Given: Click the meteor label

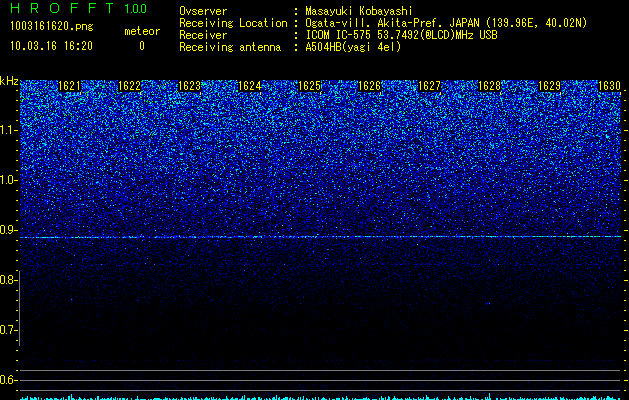Looking at the screenshot, I should point(142,31).
